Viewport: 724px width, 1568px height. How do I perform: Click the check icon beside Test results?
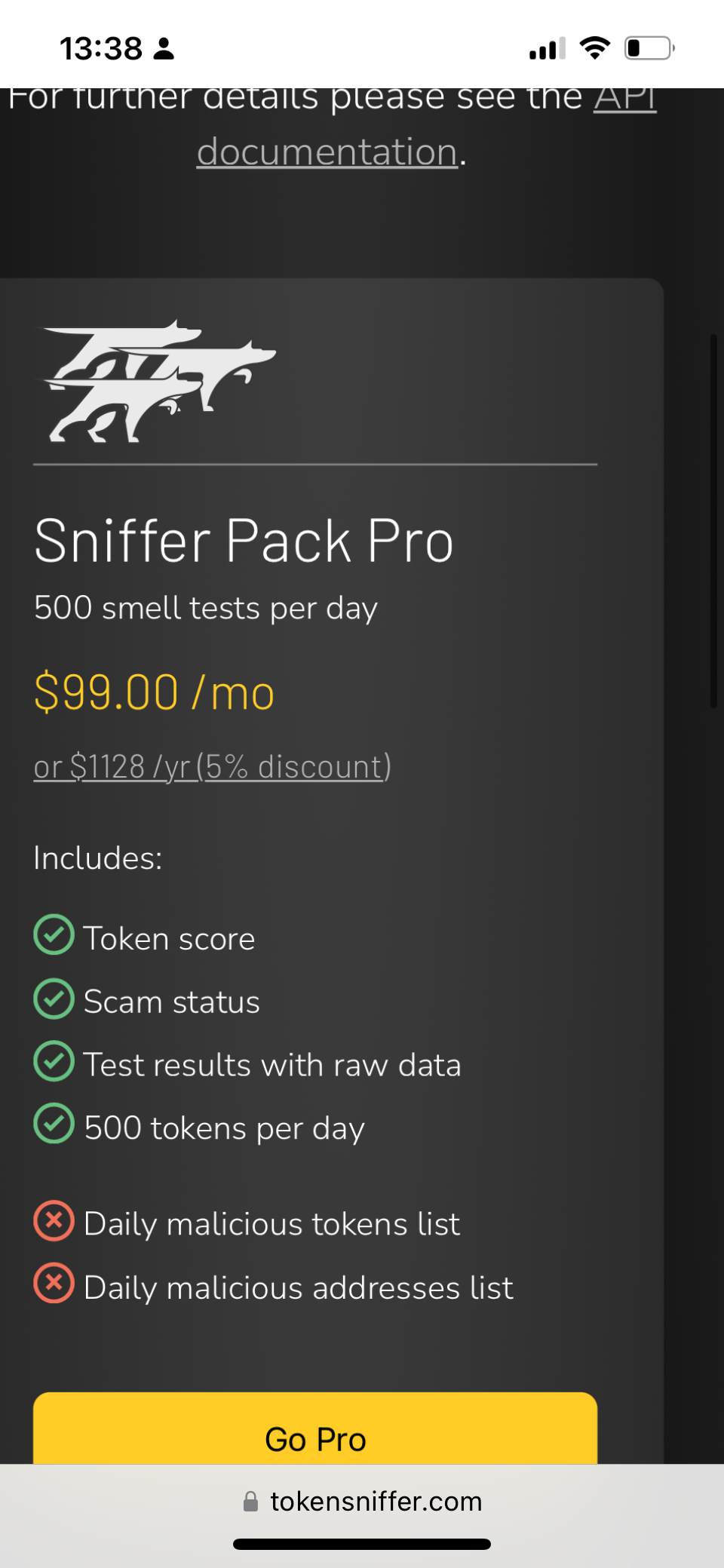(x=54, y=1062)
